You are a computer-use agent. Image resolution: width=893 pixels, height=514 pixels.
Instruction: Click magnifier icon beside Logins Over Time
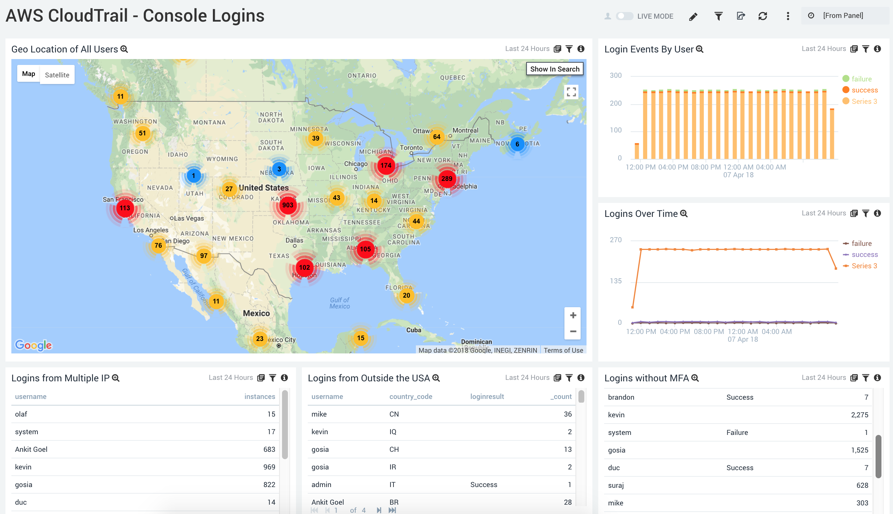tap(684, 214)
